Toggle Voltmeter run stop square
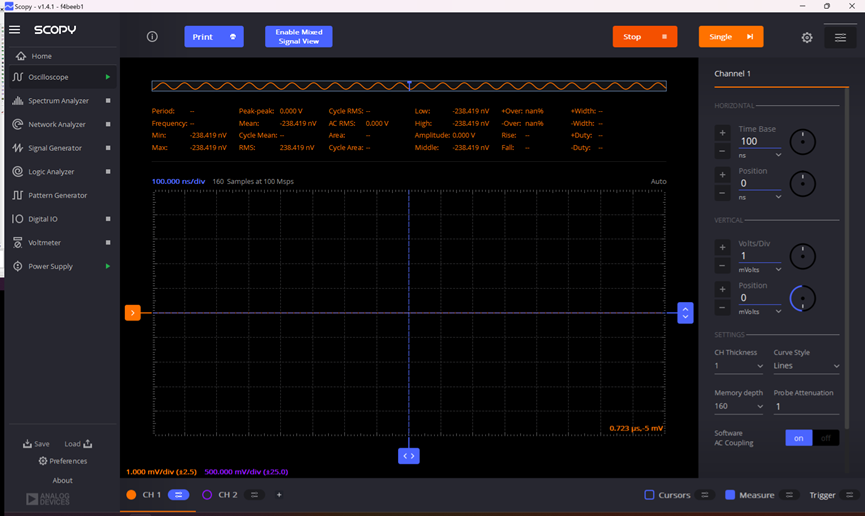Image resolution: width=865 pixels, height=516 pixels. (x=108, y=243)
